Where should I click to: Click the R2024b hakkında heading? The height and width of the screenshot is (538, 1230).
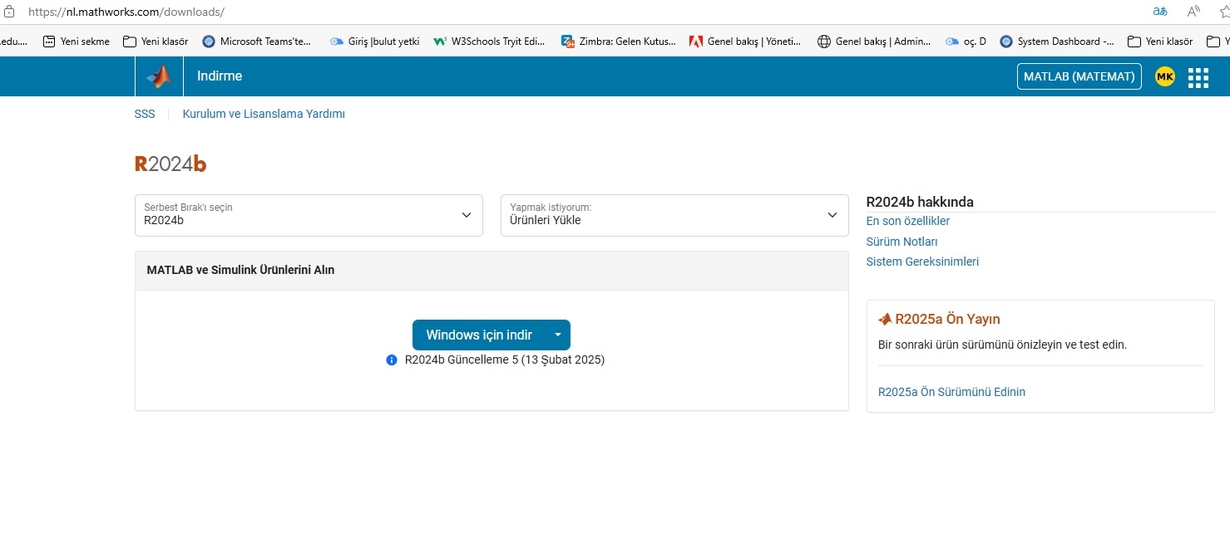coord(920,202)
